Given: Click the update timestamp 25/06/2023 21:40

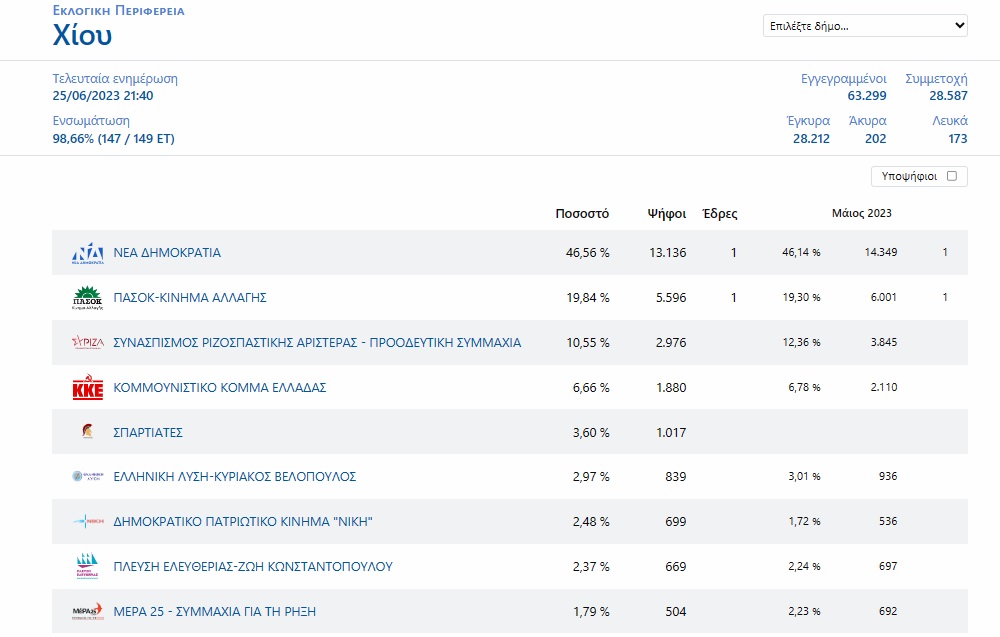Looking at the screenshot, I should coord(103,96).
